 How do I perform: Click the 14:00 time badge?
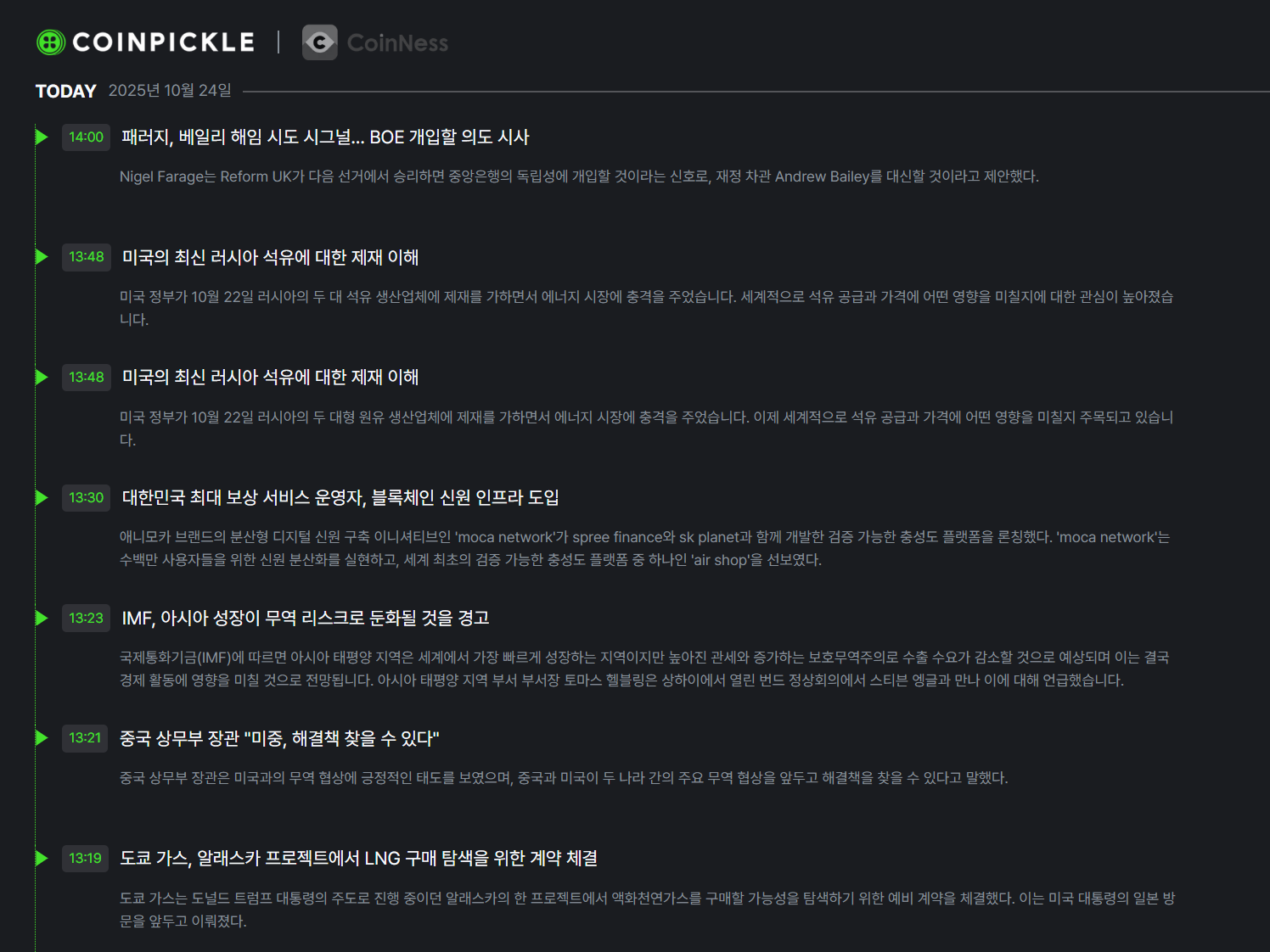86,137
